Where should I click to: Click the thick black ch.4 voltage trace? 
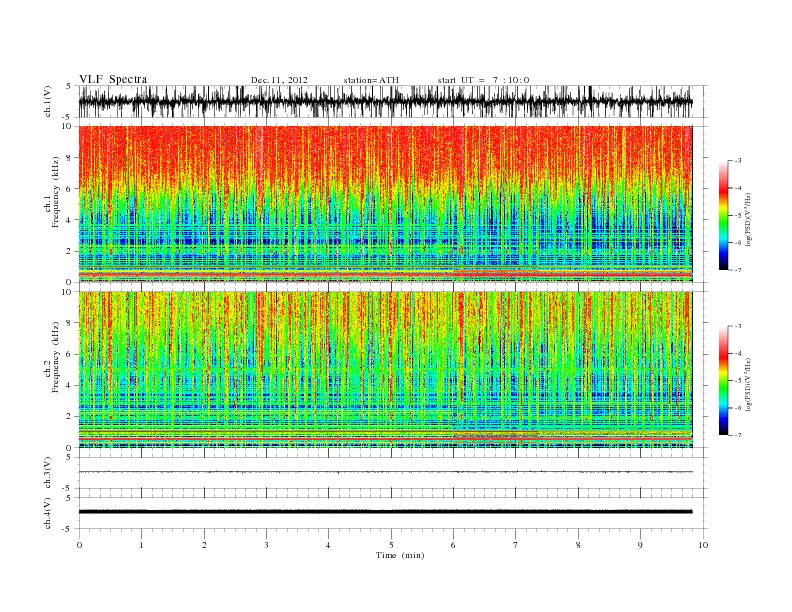(385, 512)
